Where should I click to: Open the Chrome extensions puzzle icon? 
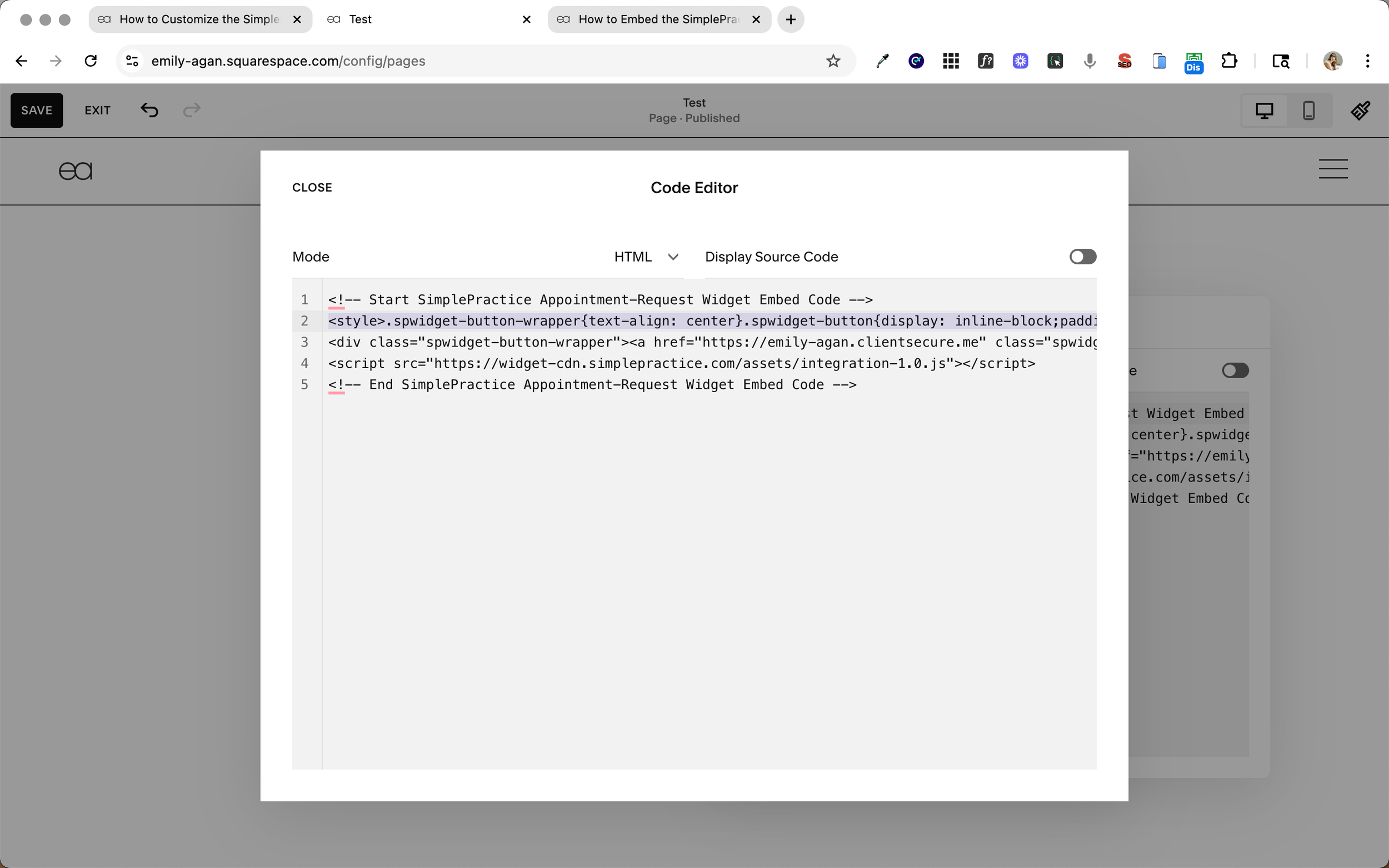pos(1229,61)
